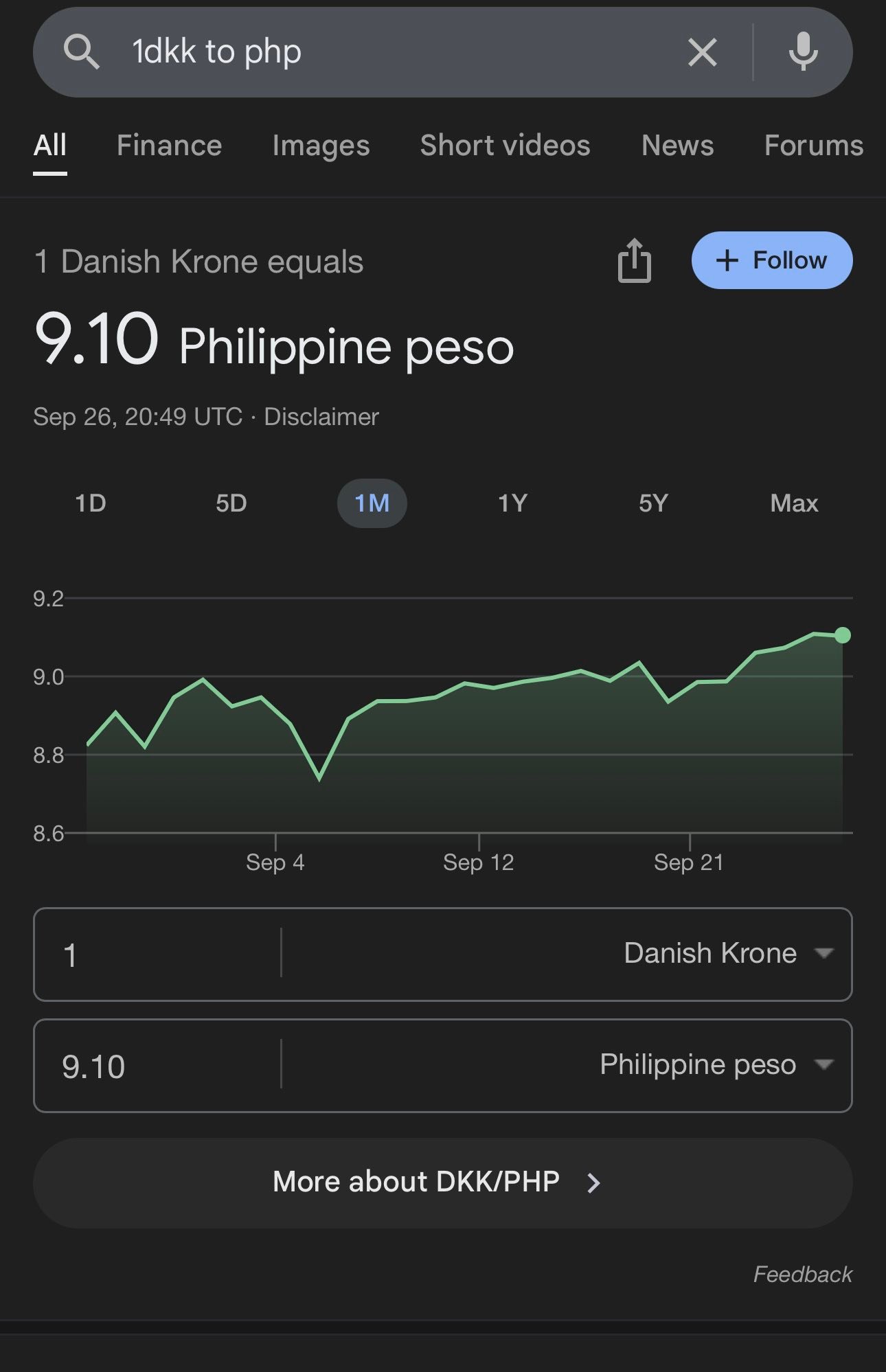886x1372 pixels.
Task: Show the Max chart range
Action: pyautogui.click(x=794, y=503)
